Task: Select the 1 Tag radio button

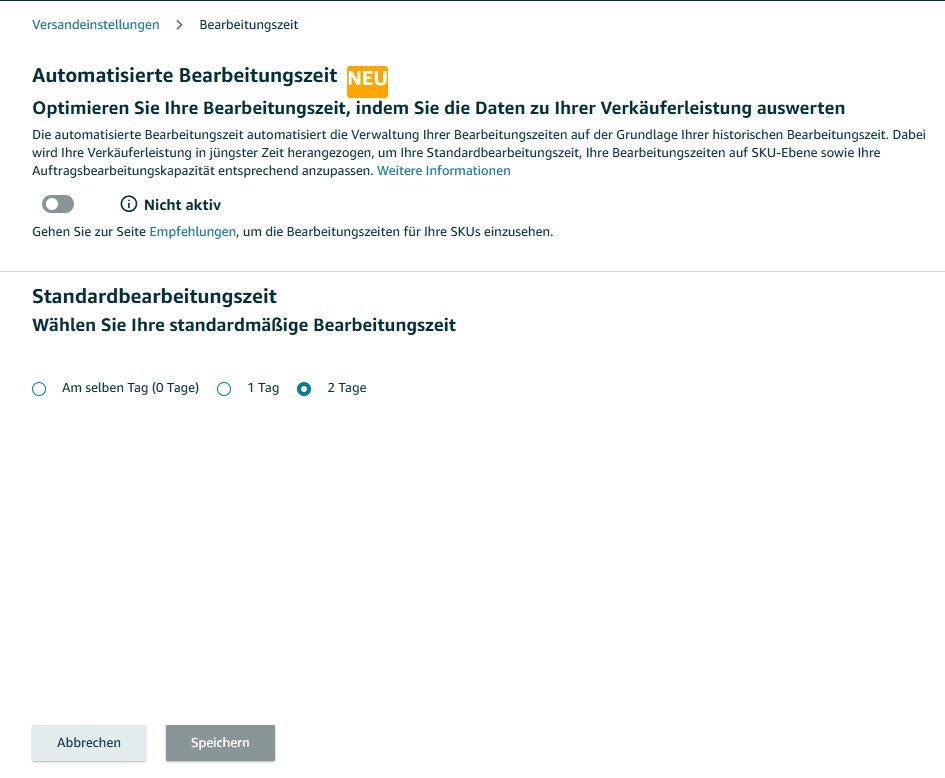Action: pyautogui.click(x=224, y=389)
